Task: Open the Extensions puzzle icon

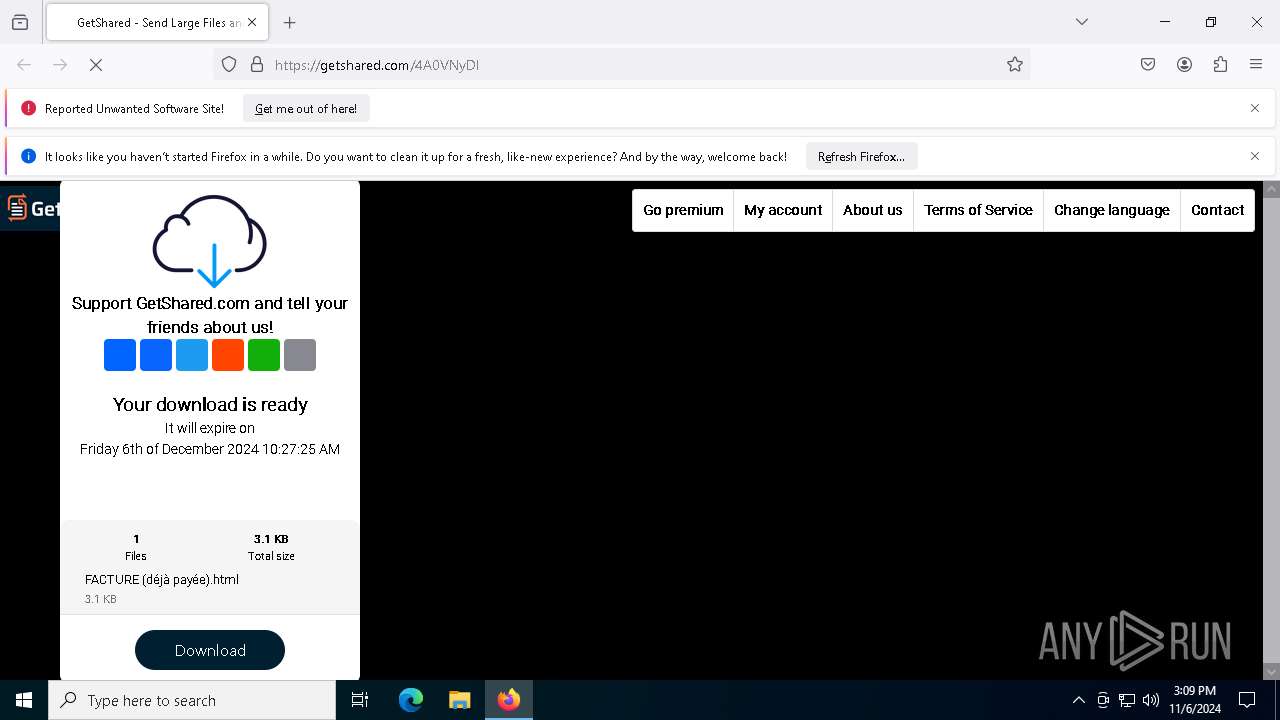Action: 1220,65
